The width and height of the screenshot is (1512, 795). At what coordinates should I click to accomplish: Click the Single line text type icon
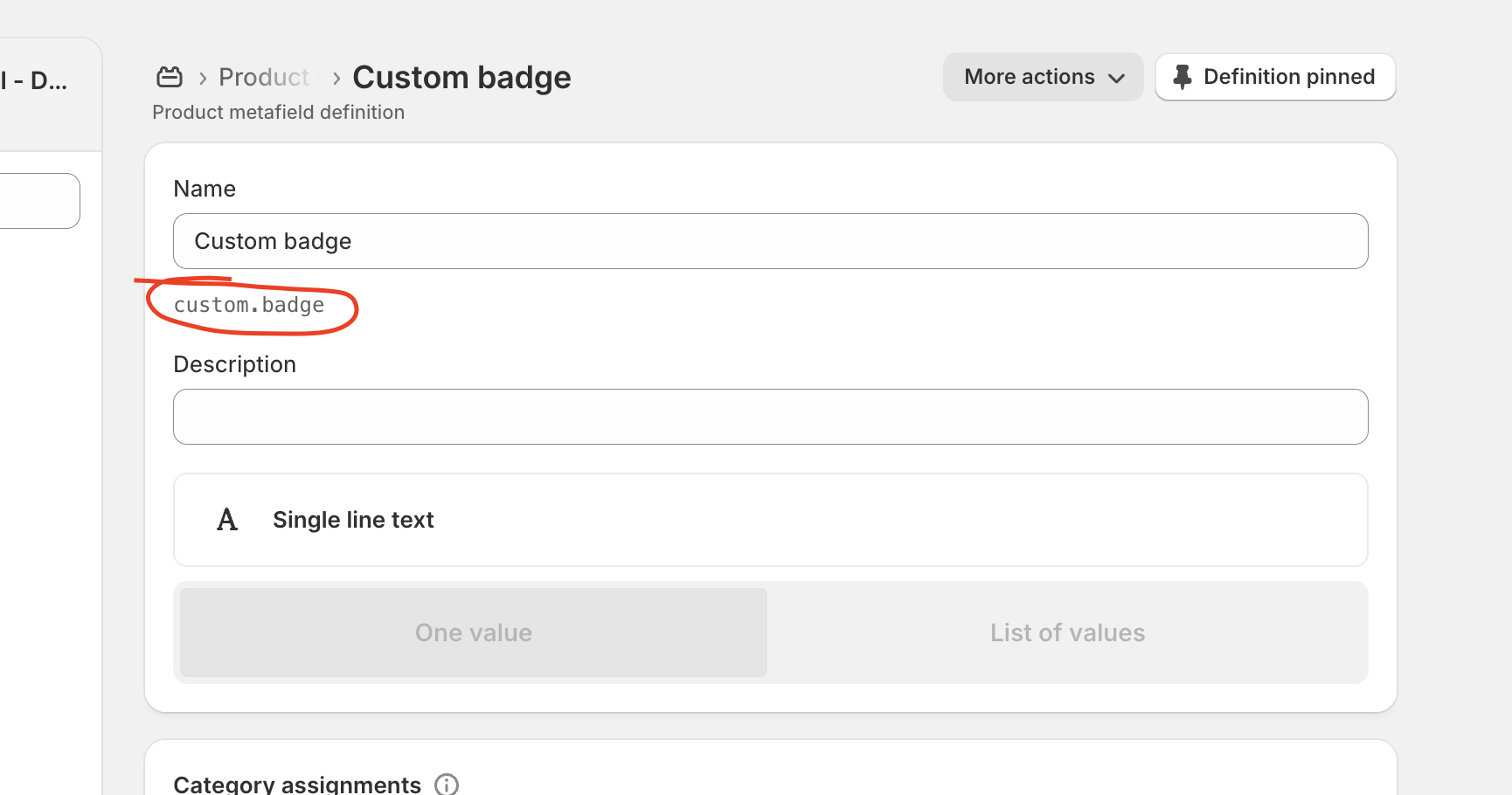(227, 520)
